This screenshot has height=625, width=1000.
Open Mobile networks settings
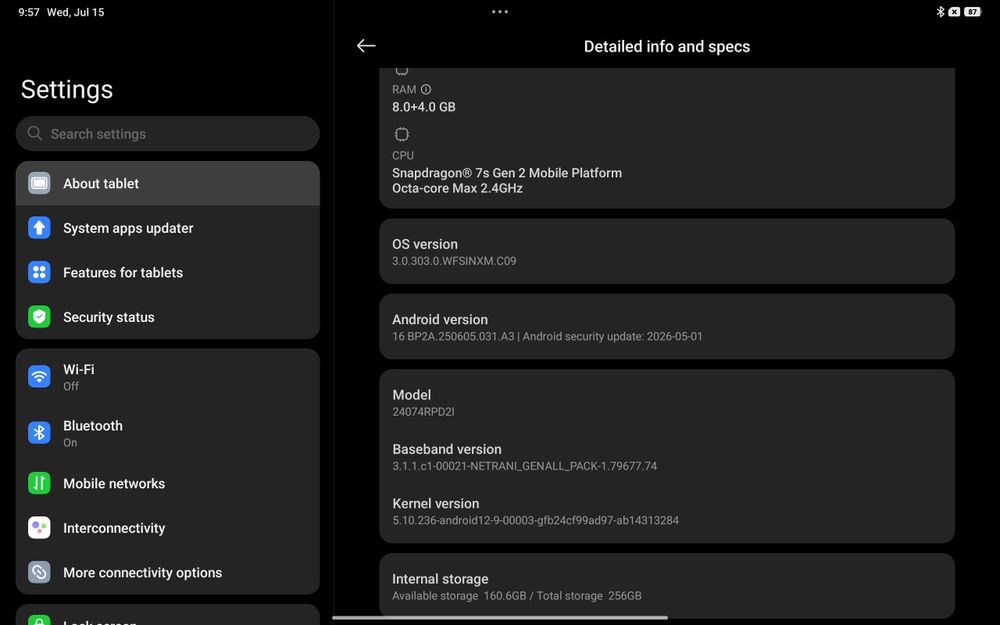pos(168,483)
